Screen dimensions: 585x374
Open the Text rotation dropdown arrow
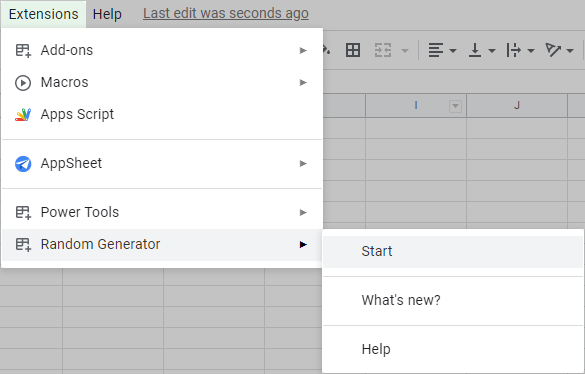tap(570, 50)
